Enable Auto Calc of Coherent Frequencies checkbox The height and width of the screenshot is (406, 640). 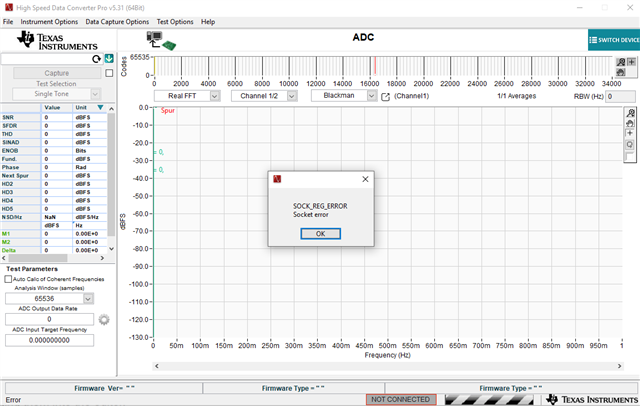(8, 279)
